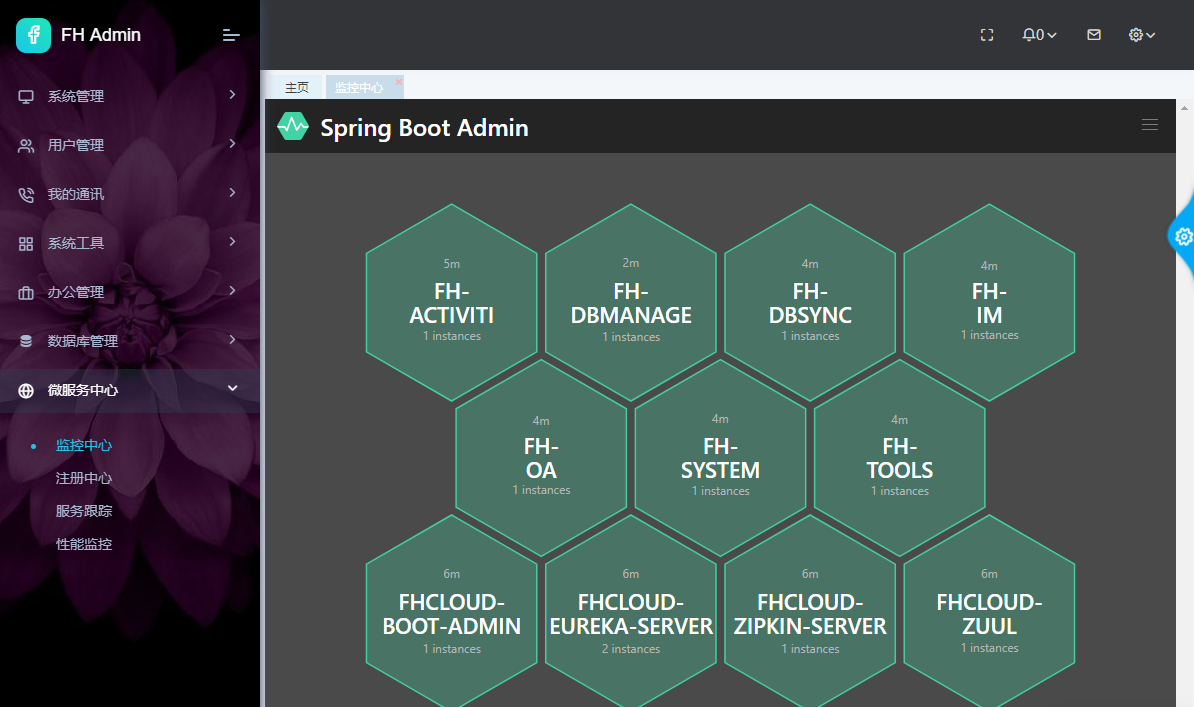Expand the 数据库管理 menu chevron
Image resolution: width=1194 pixels, height=707 pixels.
pyautogui.click(x=232, y=339)
